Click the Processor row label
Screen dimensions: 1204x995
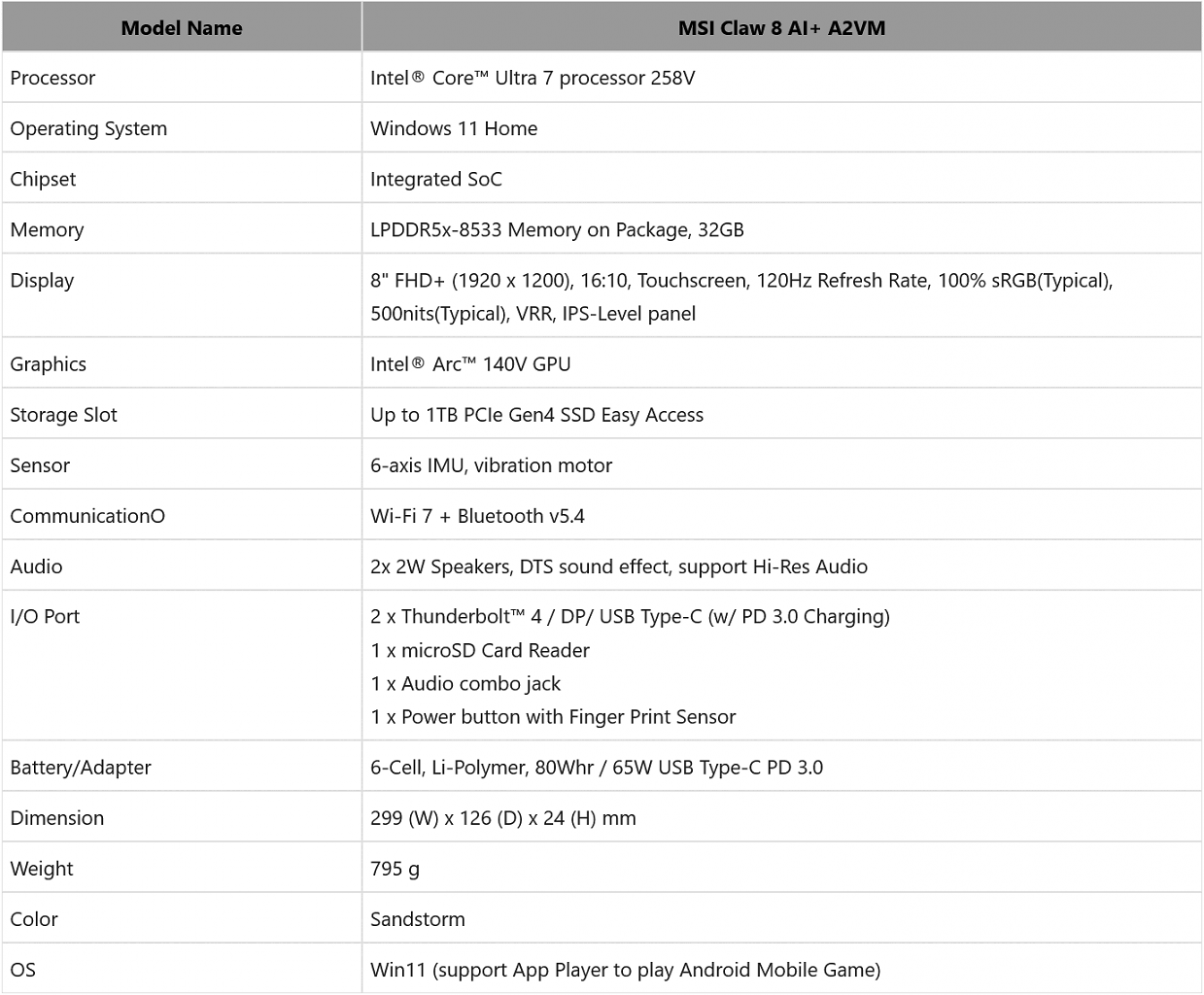(52, 78)
